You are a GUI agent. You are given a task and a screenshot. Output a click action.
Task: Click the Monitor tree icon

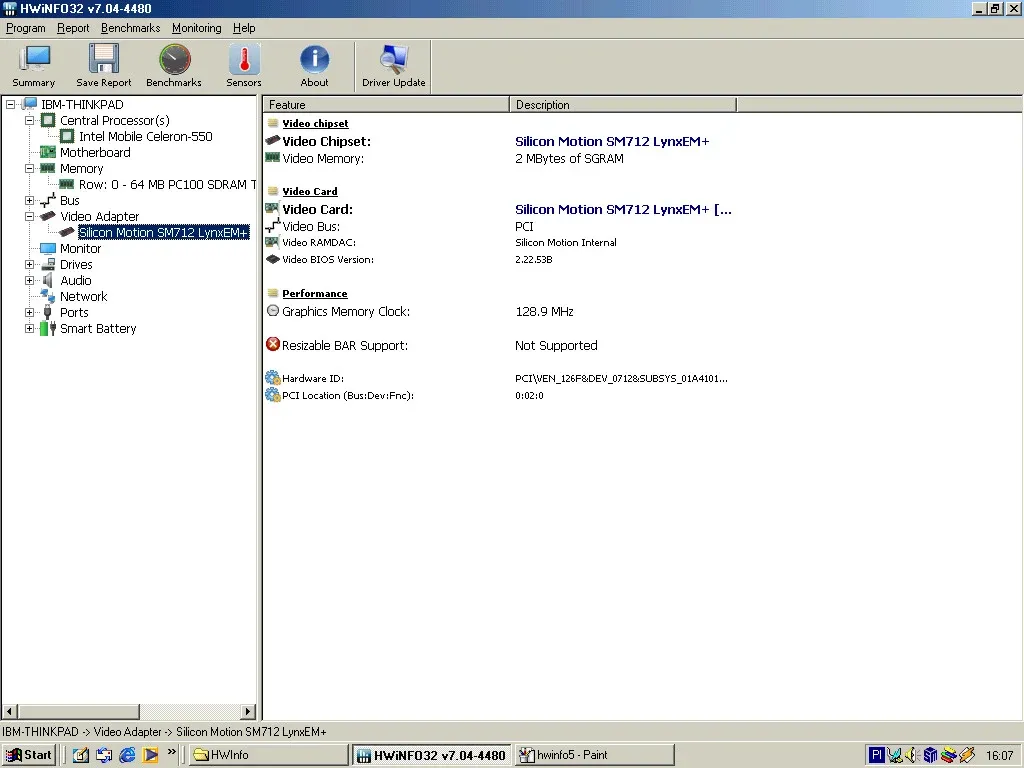click(x=48, y=249)
